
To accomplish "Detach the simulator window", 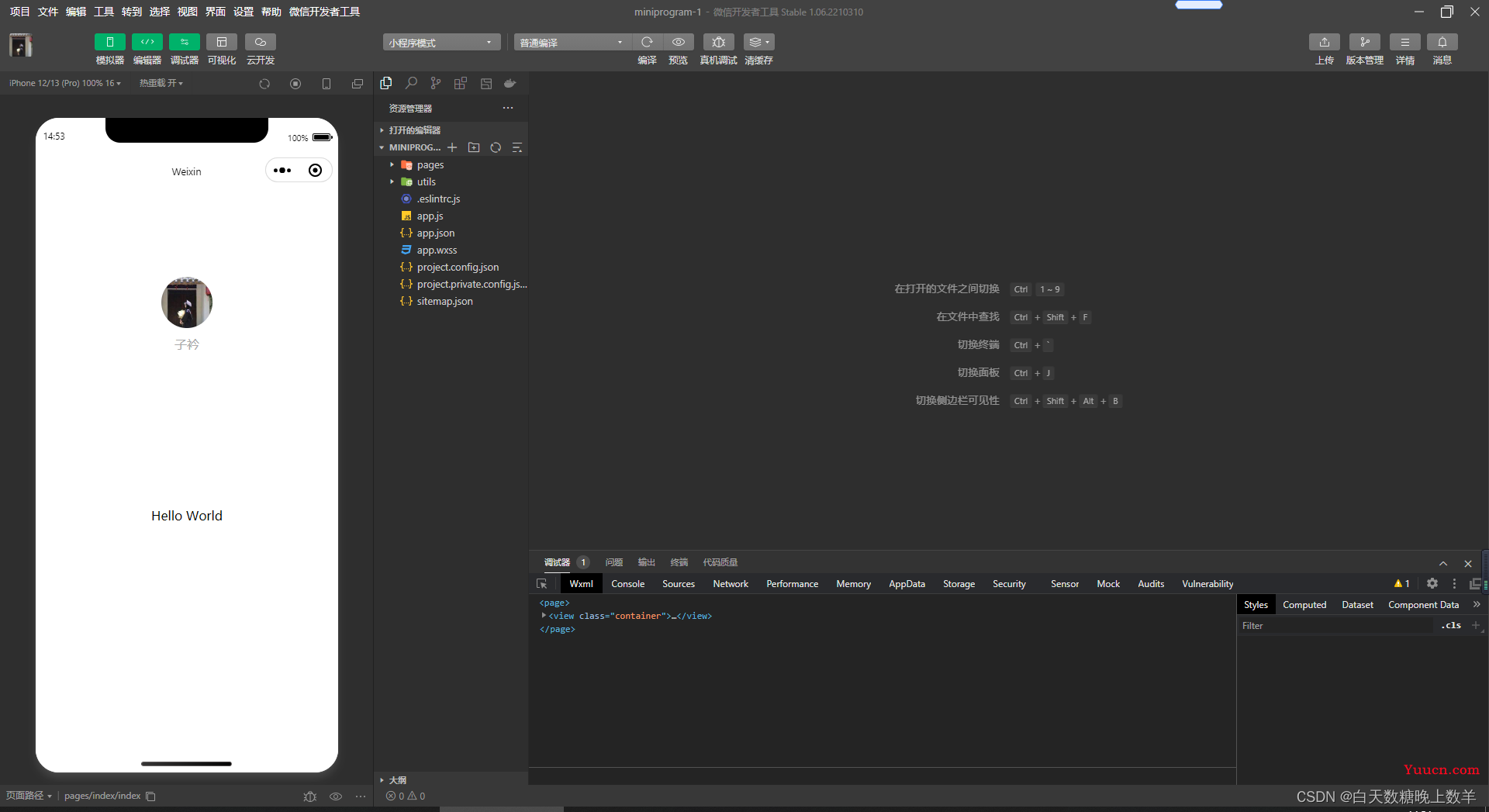I will tap(358, 84).
